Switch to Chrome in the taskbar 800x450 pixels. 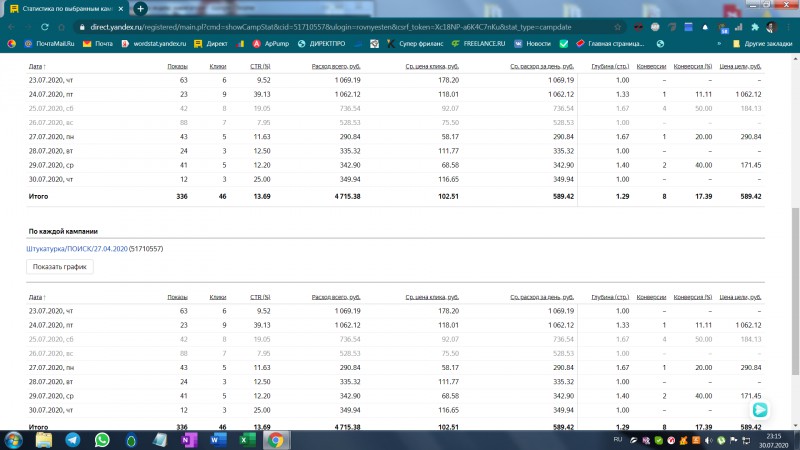point(276,440)
